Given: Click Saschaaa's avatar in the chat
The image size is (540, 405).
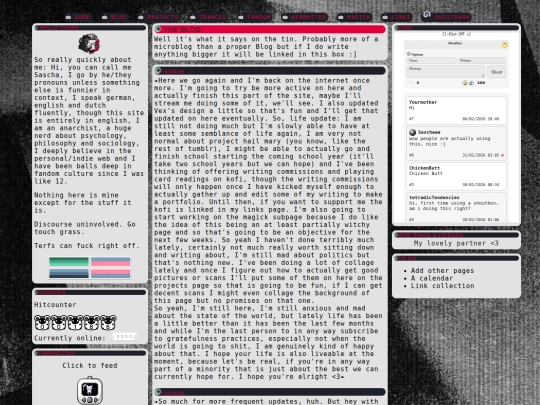Looking at the screenshot, I should click(412, 132).
